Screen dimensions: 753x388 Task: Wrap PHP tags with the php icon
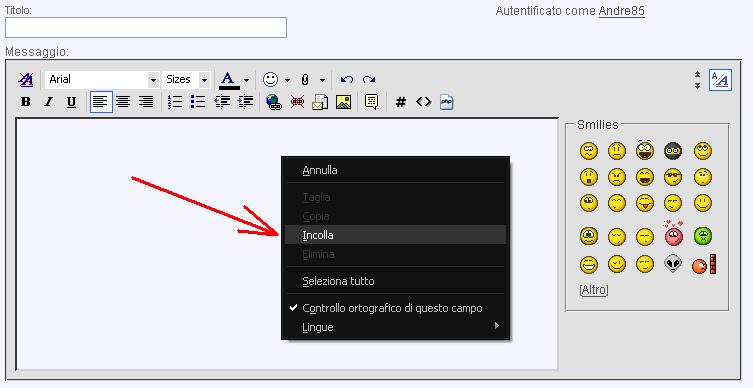[x=447, y=102]
